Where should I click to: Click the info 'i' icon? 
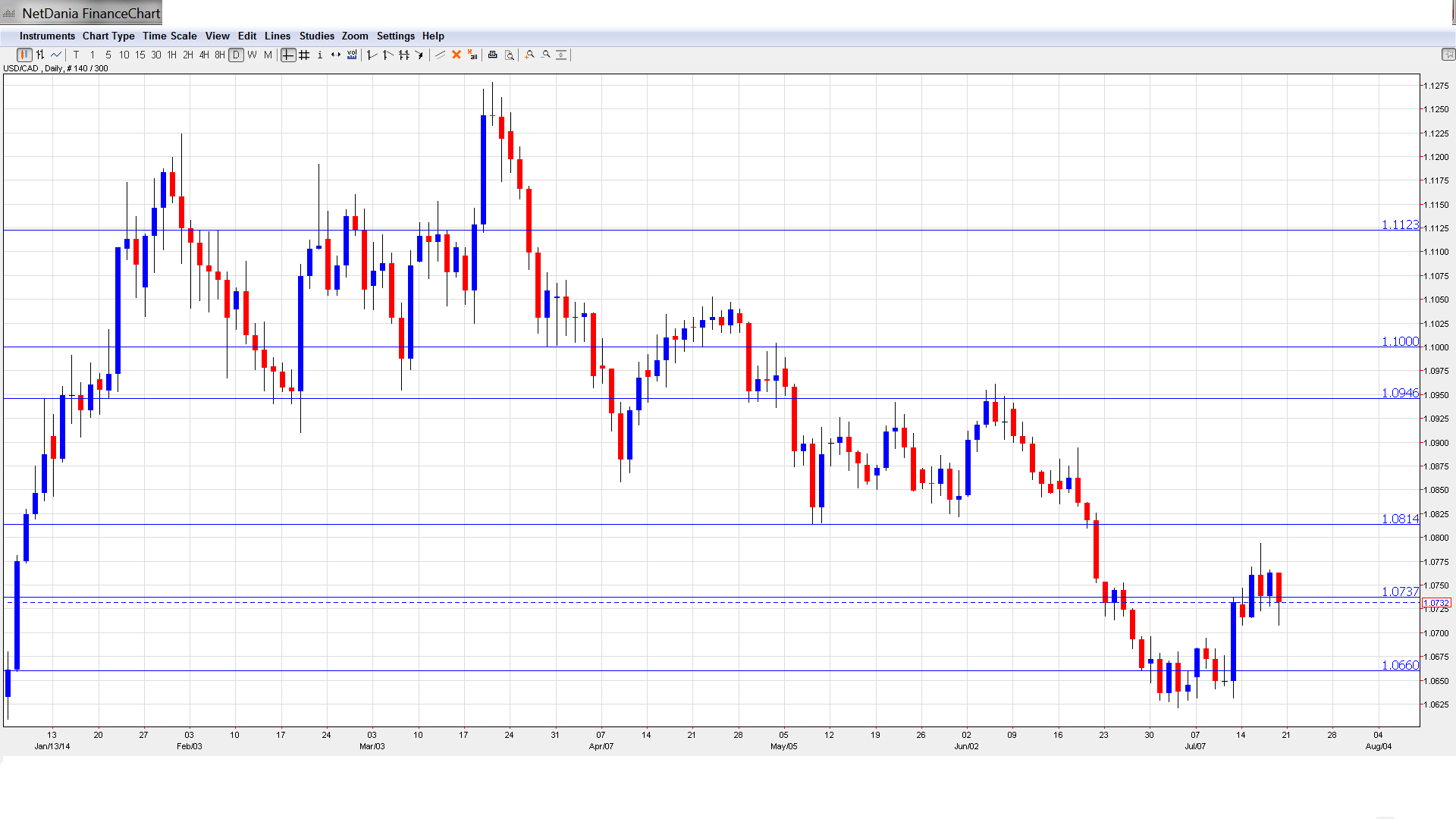coord(320,55)
